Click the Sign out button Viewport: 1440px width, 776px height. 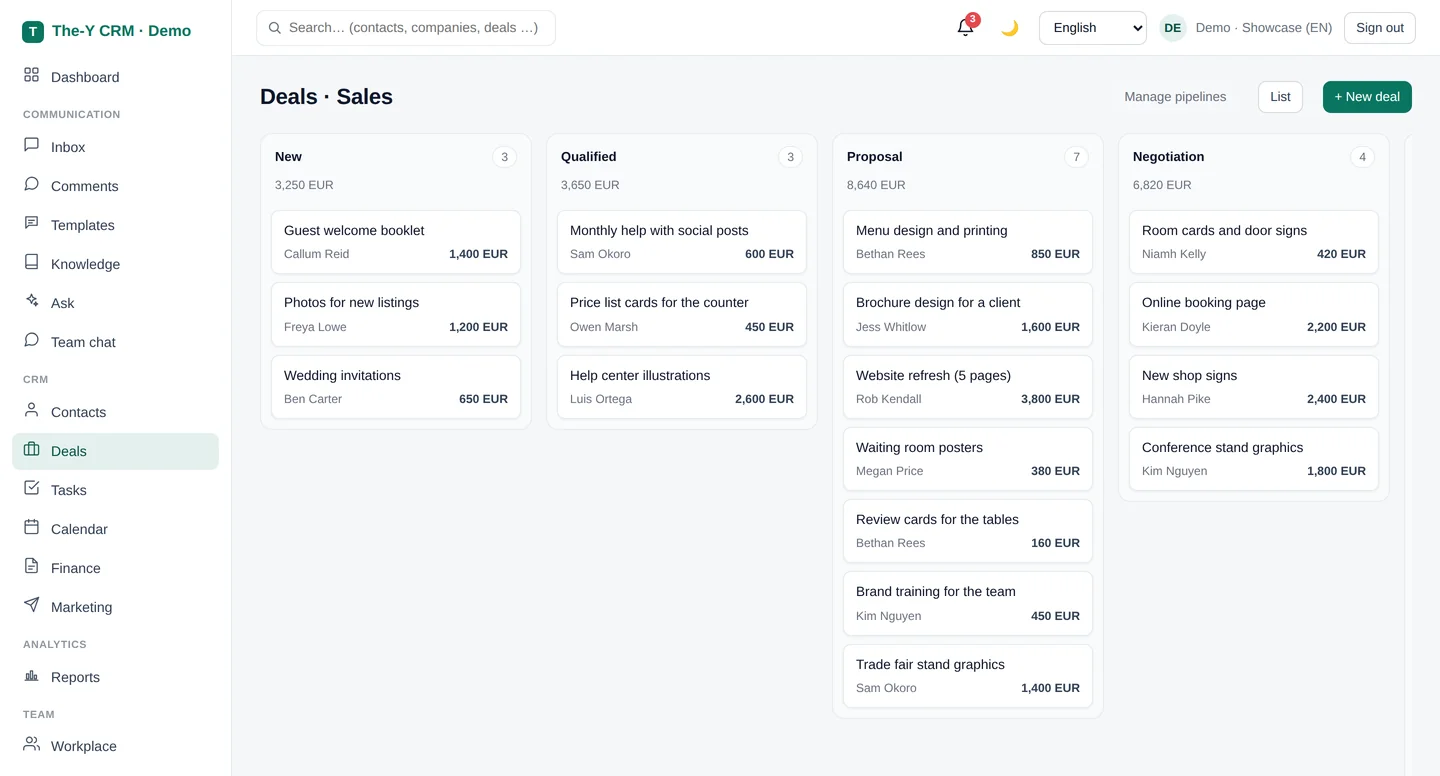click(1380, 28)
